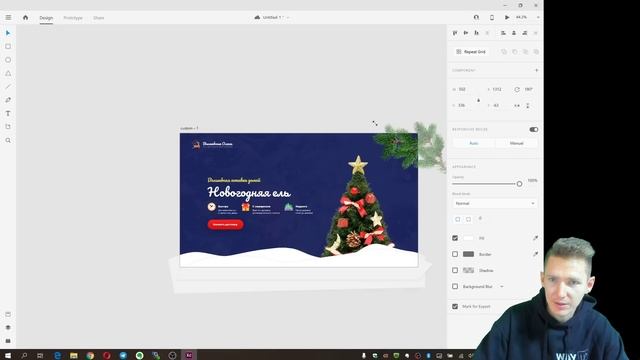This screenshot has width=640, height=360.
Task: Align selection to bottom edge
Action: coord(476,33)
